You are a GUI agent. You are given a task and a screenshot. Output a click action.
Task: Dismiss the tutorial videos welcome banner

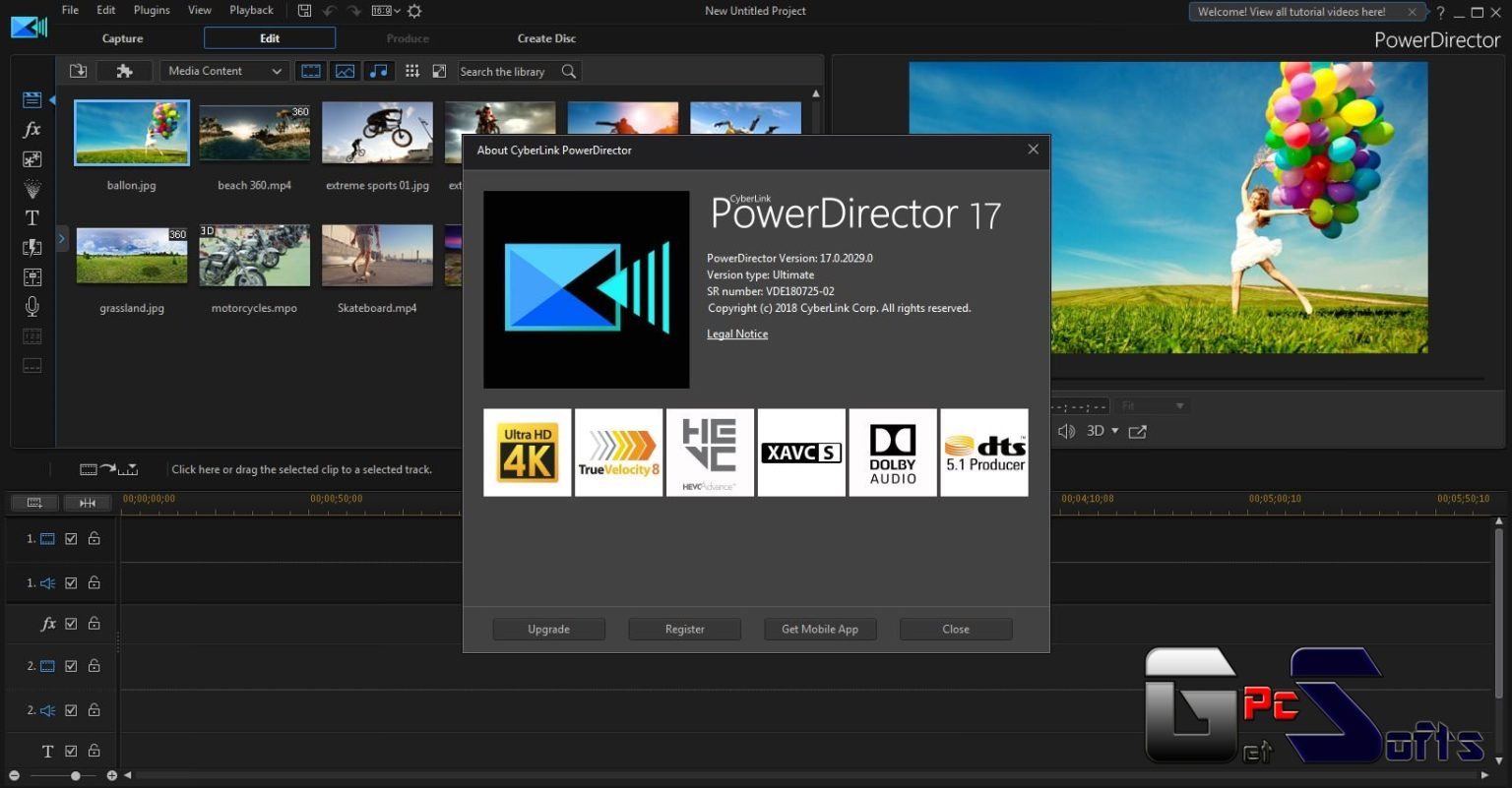click(x=1412, y=12)
